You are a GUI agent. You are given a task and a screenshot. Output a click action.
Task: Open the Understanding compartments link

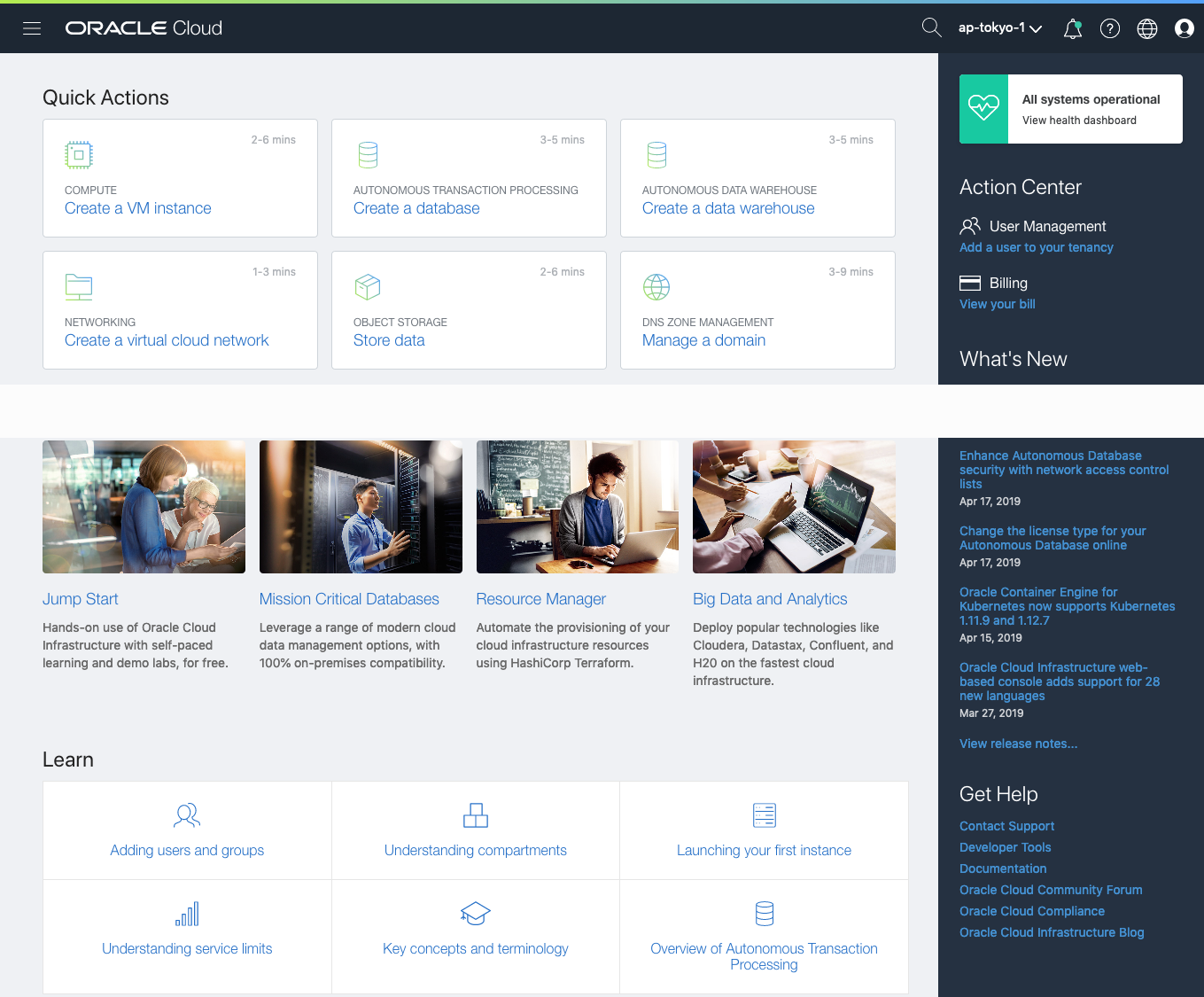[x=476, y=850]
